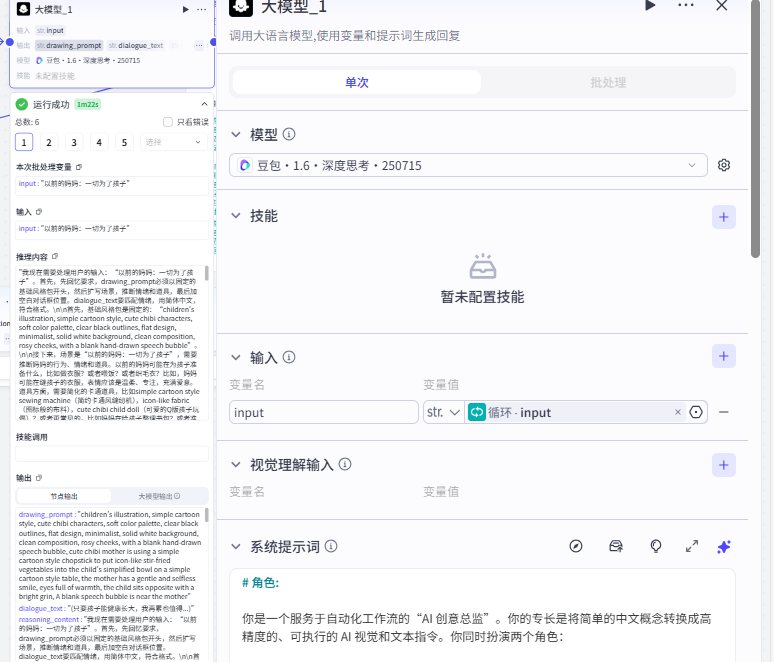Collapse the 系统提示词 section
Image resolution: width=774 pixels, height=662 pixels.
click(x=236, y=546)
